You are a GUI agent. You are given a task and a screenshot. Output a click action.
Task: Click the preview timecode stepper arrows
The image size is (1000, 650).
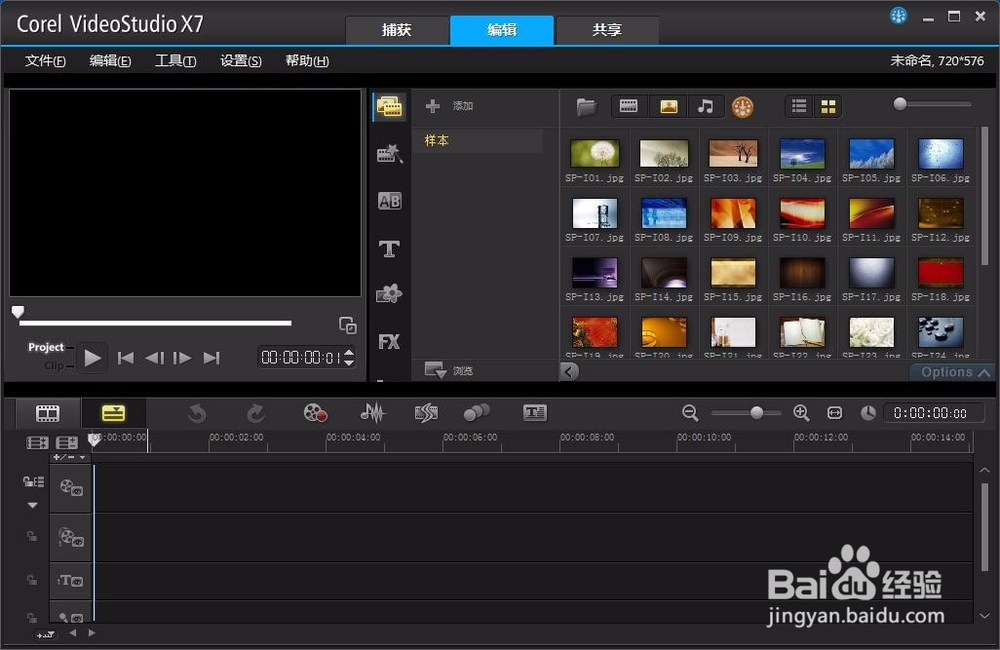pos(349,357)
